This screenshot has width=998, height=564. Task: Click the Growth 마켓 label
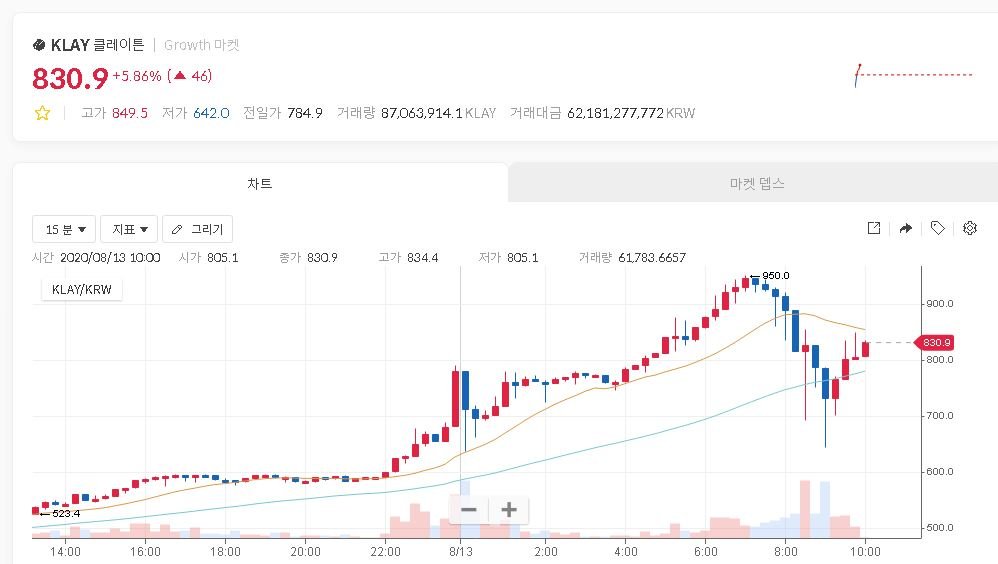(202, 45)
